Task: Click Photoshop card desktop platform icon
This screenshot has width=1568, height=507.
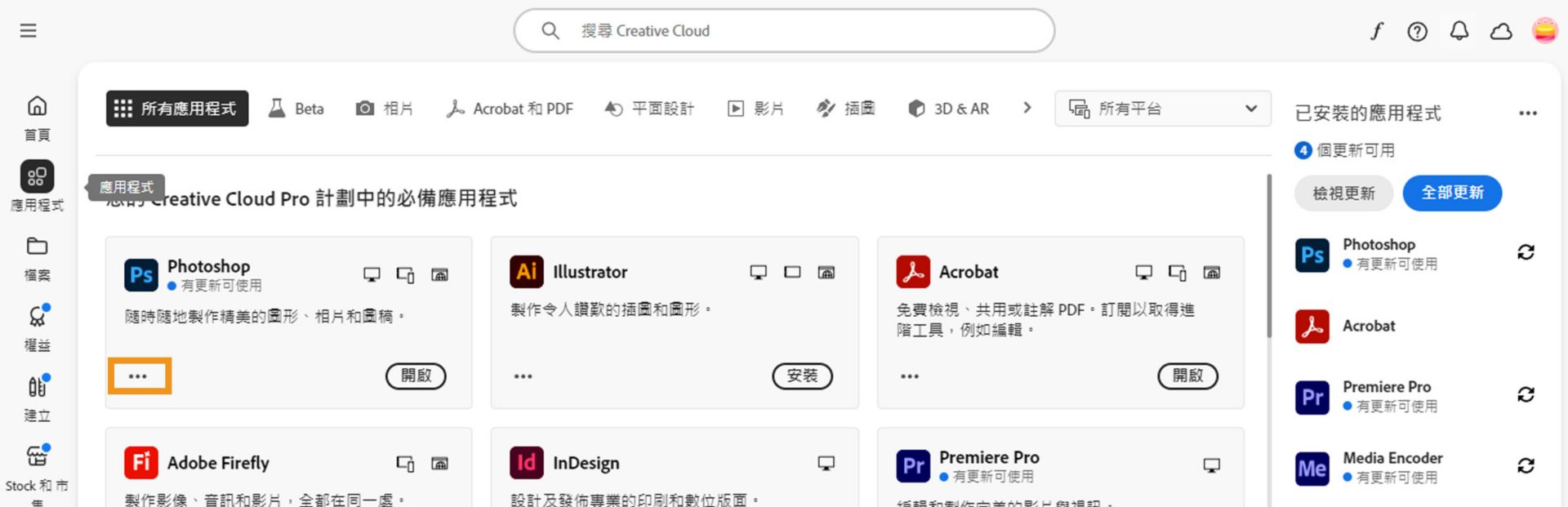Action: [372, 275]
